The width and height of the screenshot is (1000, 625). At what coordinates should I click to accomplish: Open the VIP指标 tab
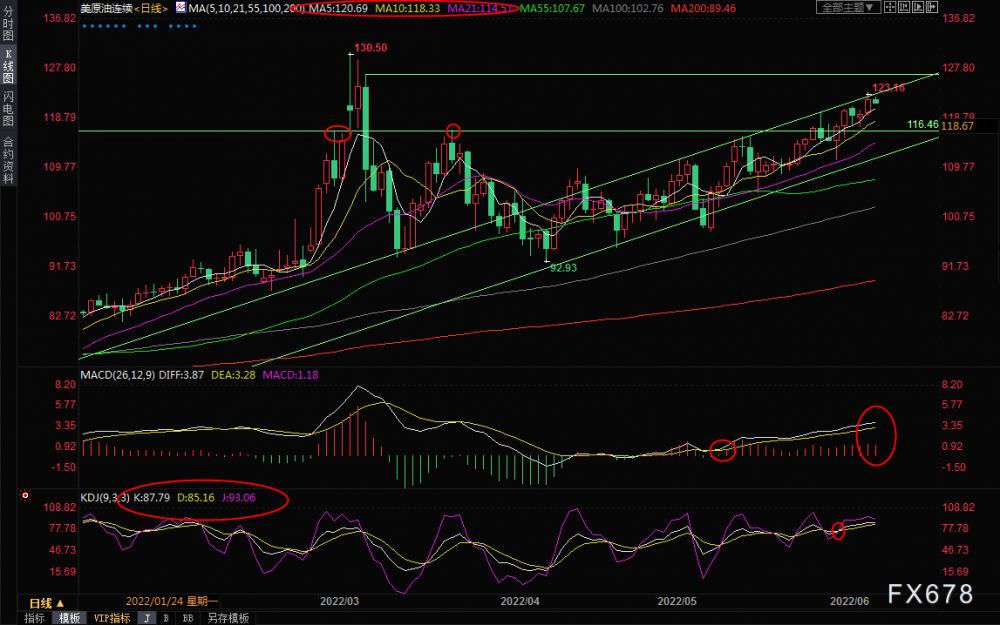point(112,618)
